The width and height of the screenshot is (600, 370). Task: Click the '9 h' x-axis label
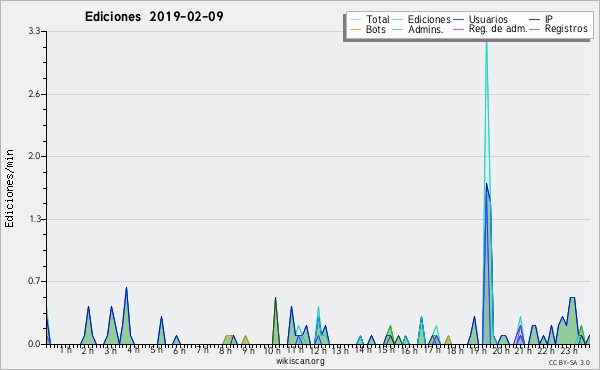click(x=248, y=351)
